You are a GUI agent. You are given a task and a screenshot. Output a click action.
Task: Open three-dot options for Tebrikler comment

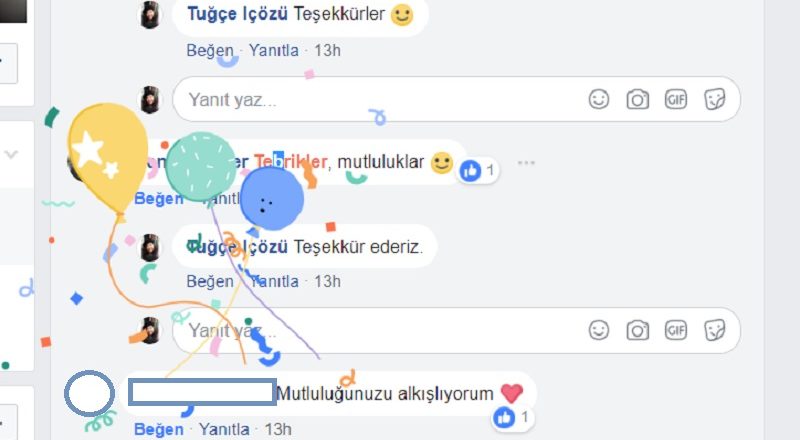[526, 163]
